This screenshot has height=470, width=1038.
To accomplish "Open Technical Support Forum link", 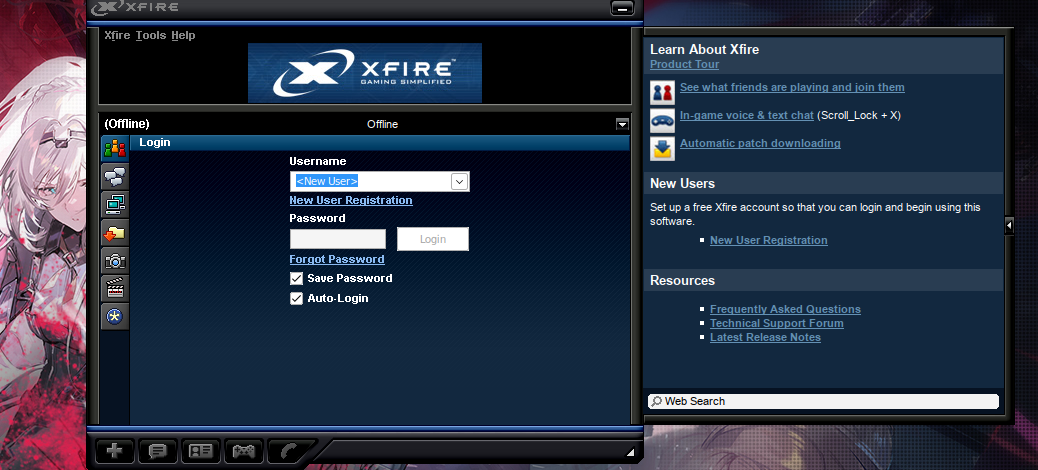I will (777, 323).
